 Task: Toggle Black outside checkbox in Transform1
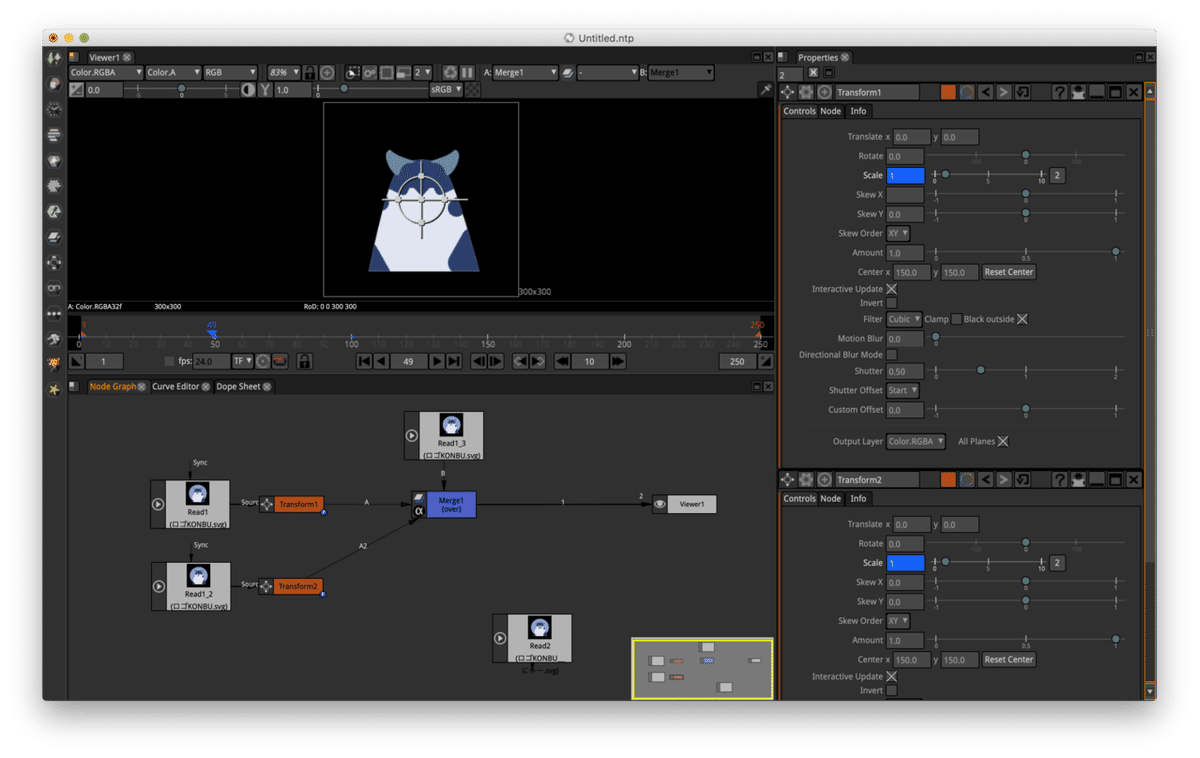1022,319
